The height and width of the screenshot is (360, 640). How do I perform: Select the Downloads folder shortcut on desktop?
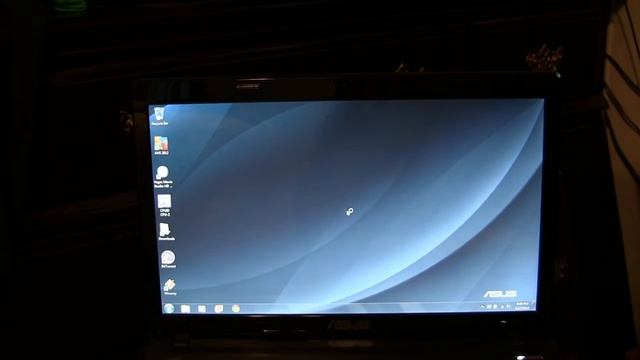click(166, 232)
